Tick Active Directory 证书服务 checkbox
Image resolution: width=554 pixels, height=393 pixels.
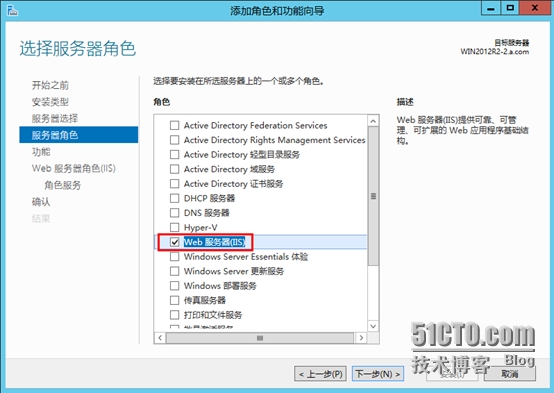click(x=175, y=184)
